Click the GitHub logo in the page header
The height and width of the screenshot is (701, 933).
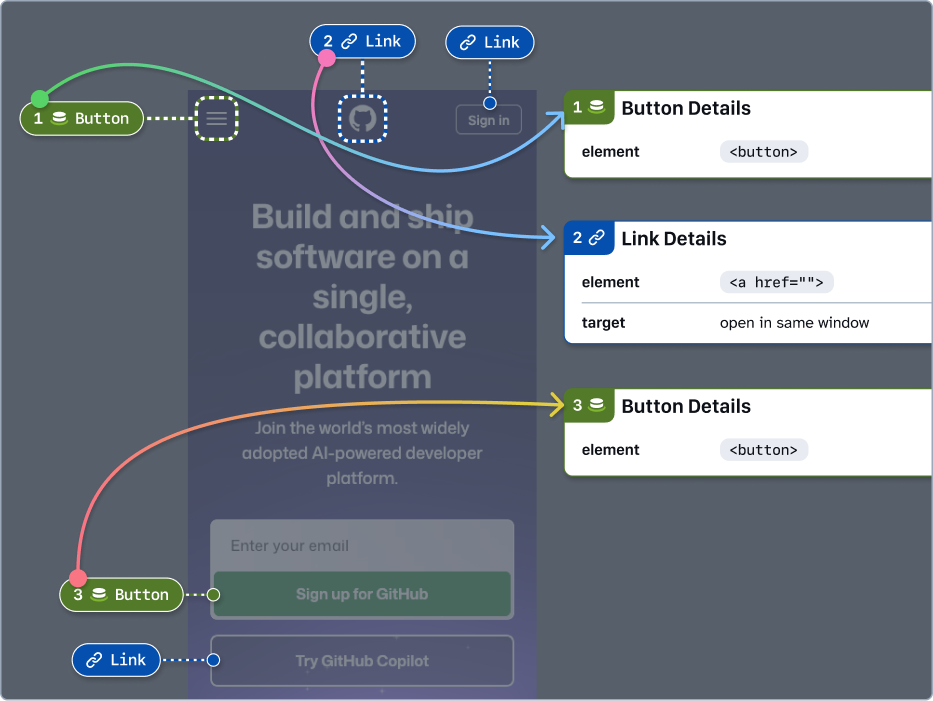tap(362, 118)
